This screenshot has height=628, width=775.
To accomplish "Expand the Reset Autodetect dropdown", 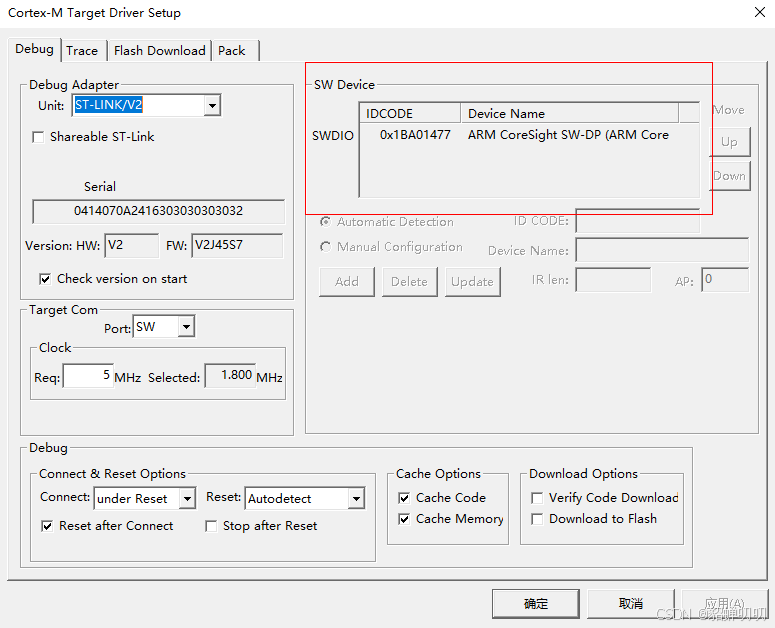I will point(356,499).
